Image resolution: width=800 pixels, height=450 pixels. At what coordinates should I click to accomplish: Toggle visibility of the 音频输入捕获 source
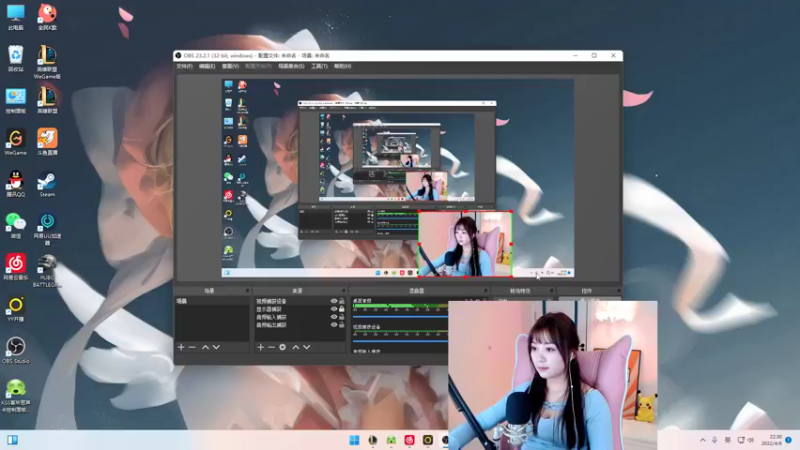(334, 317)
